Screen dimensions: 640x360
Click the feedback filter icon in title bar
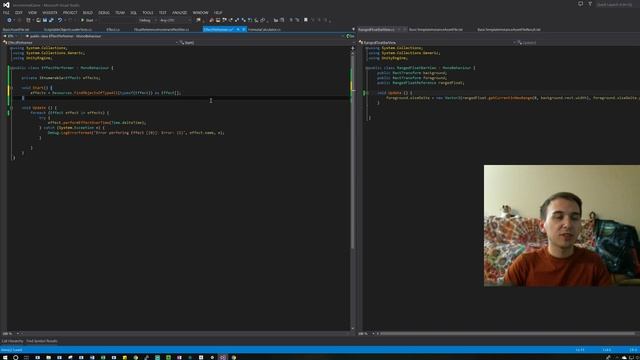(x=590, y=4)
